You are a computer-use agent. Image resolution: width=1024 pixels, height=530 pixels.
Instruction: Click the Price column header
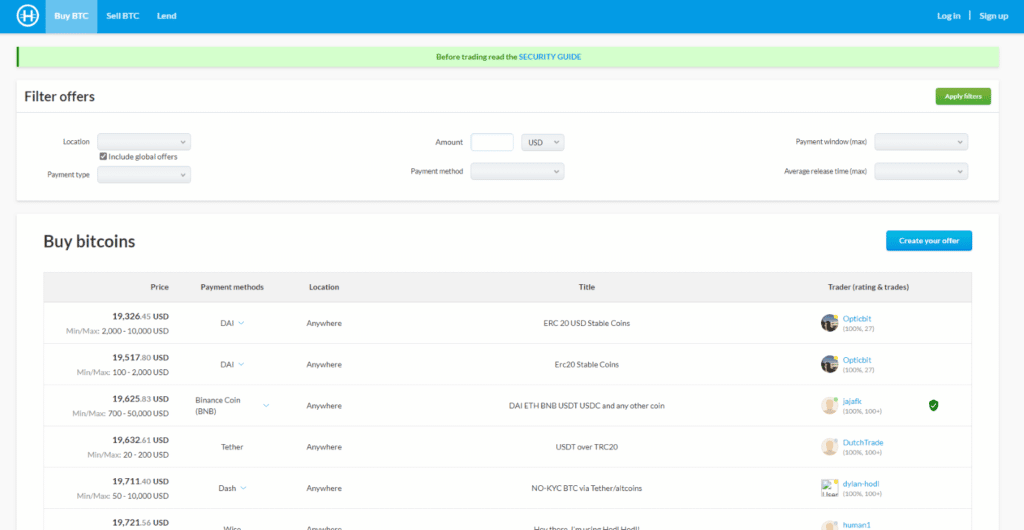click(159, 287)
